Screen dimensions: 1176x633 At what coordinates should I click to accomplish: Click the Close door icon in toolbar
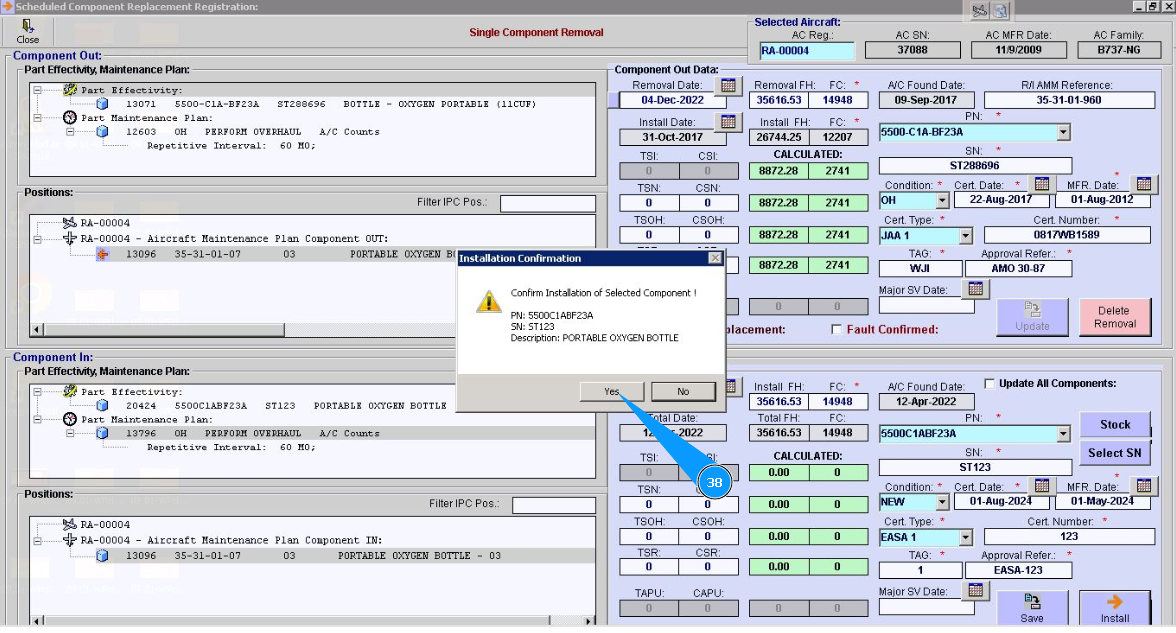(28, 26)
